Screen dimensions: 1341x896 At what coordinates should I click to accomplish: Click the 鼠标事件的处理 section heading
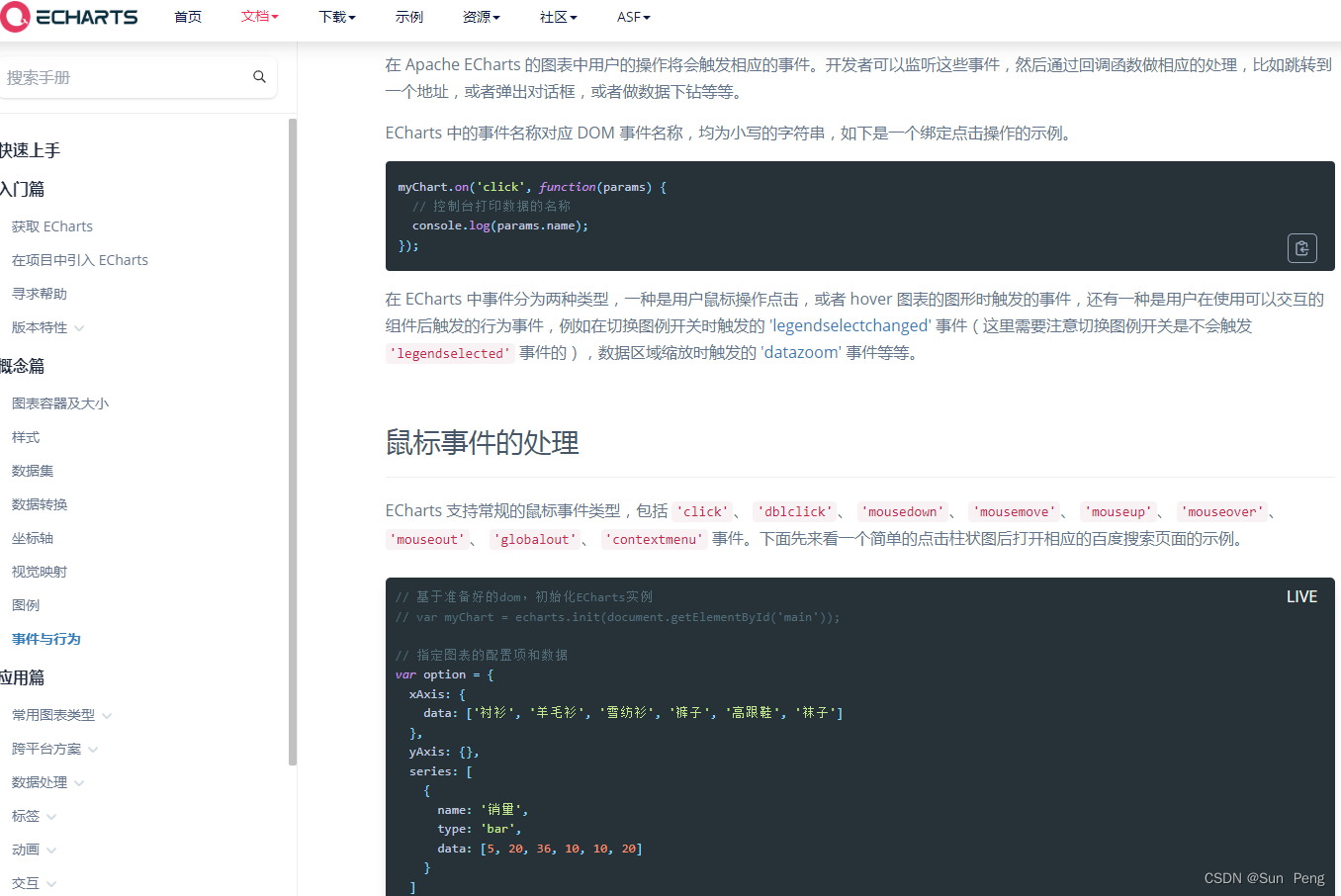[x=483, y=442]
